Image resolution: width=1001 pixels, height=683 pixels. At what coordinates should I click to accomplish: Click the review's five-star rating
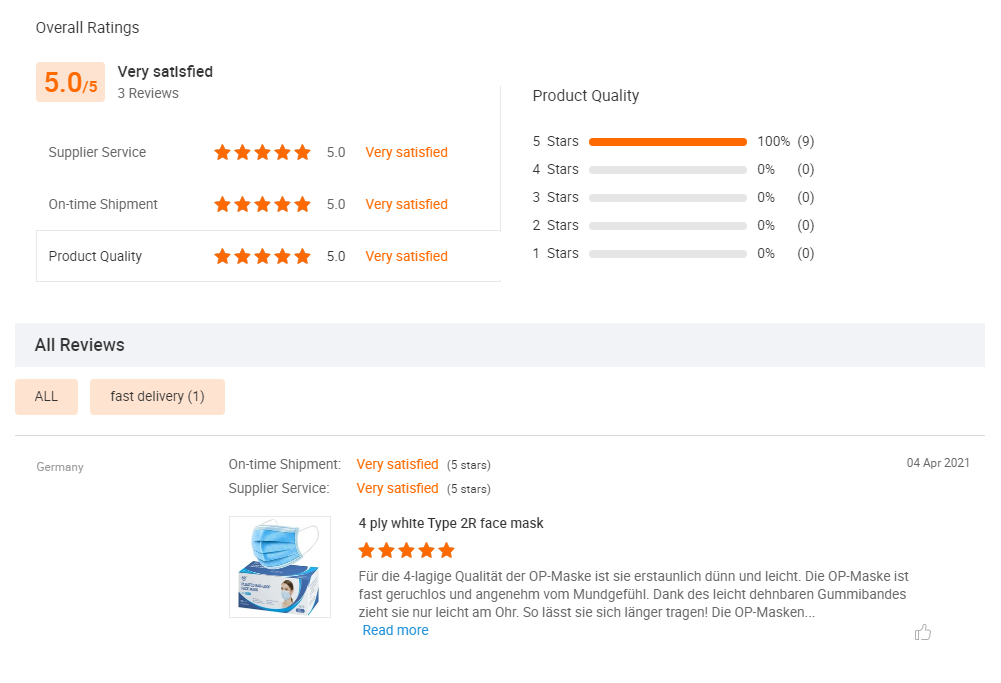pyautogui.click(x=406, y=550)
